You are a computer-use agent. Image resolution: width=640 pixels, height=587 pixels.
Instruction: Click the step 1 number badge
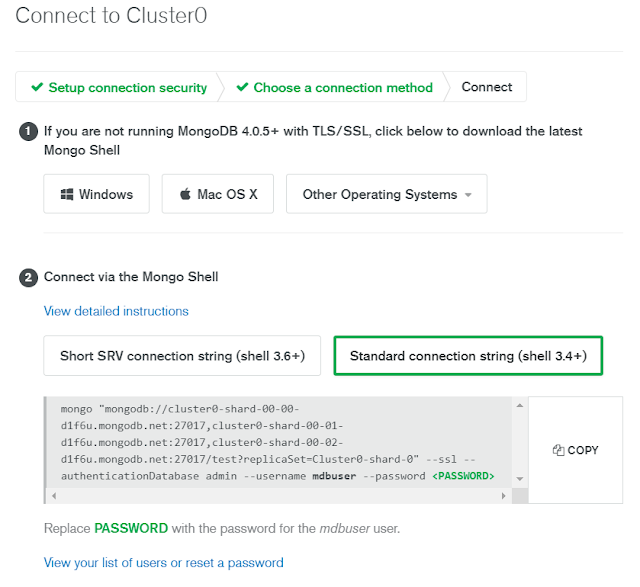point(29,131)
